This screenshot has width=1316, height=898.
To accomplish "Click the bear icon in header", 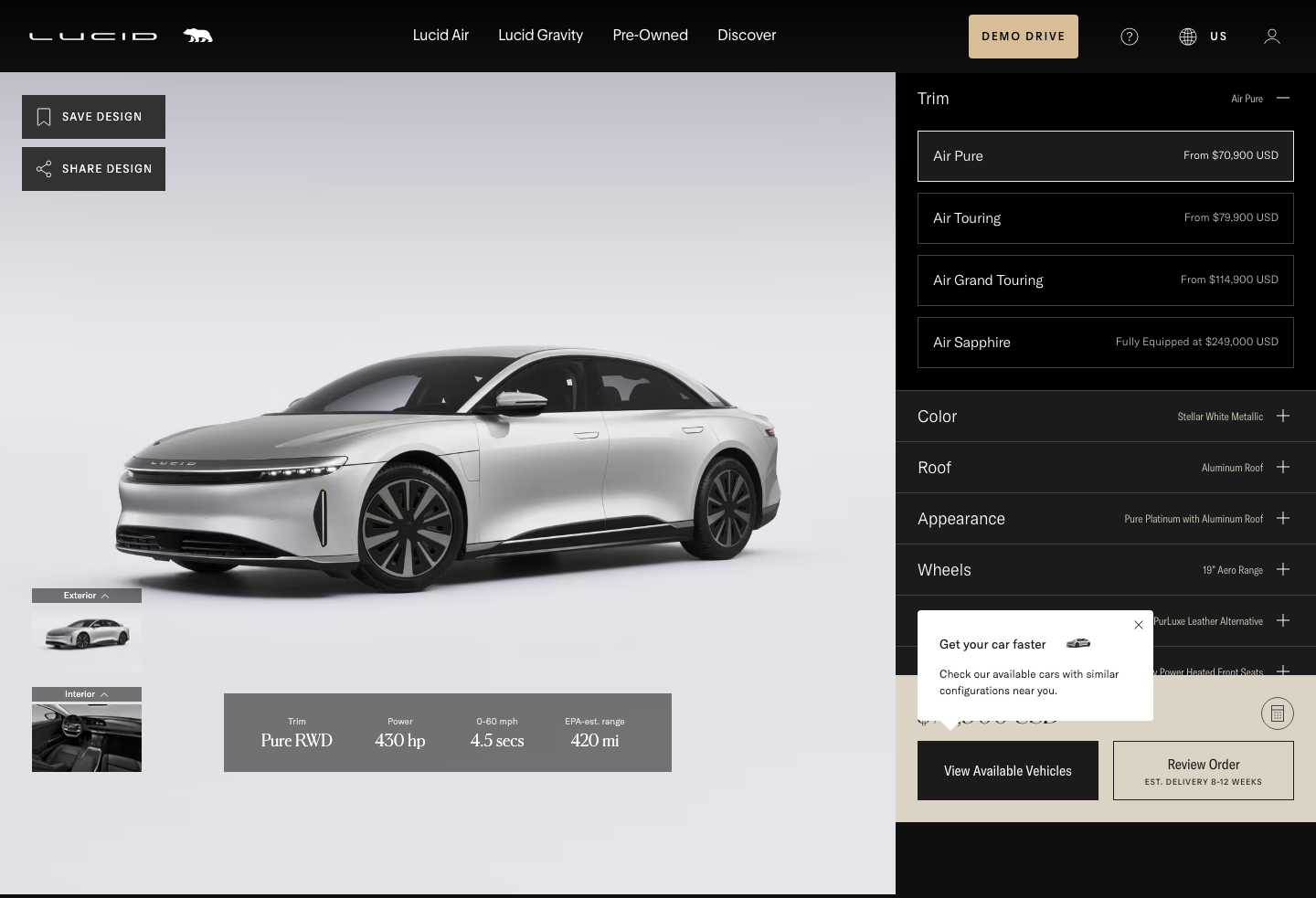I will point(197,36).
